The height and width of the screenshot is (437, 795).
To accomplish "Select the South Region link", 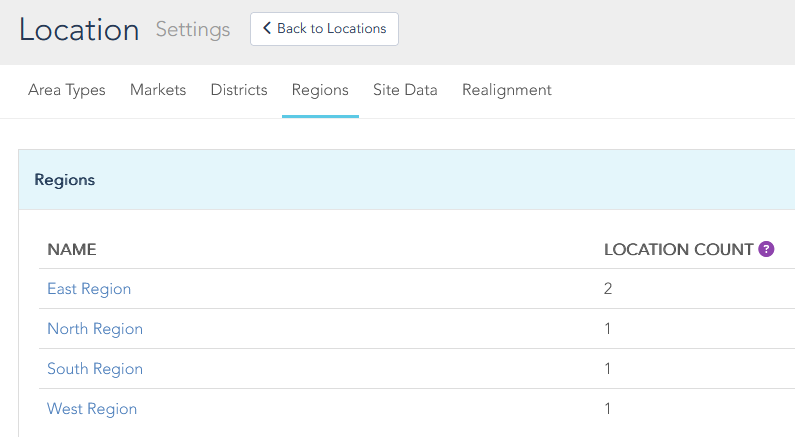I will [x=95, y=369].
